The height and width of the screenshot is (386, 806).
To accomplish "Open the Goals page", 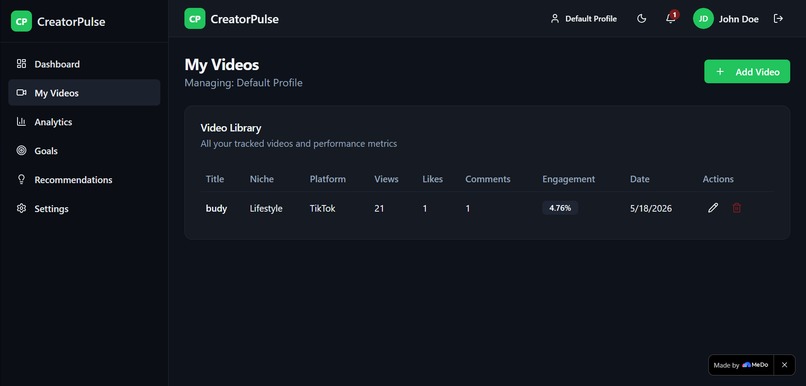I will tap(84, 151).
